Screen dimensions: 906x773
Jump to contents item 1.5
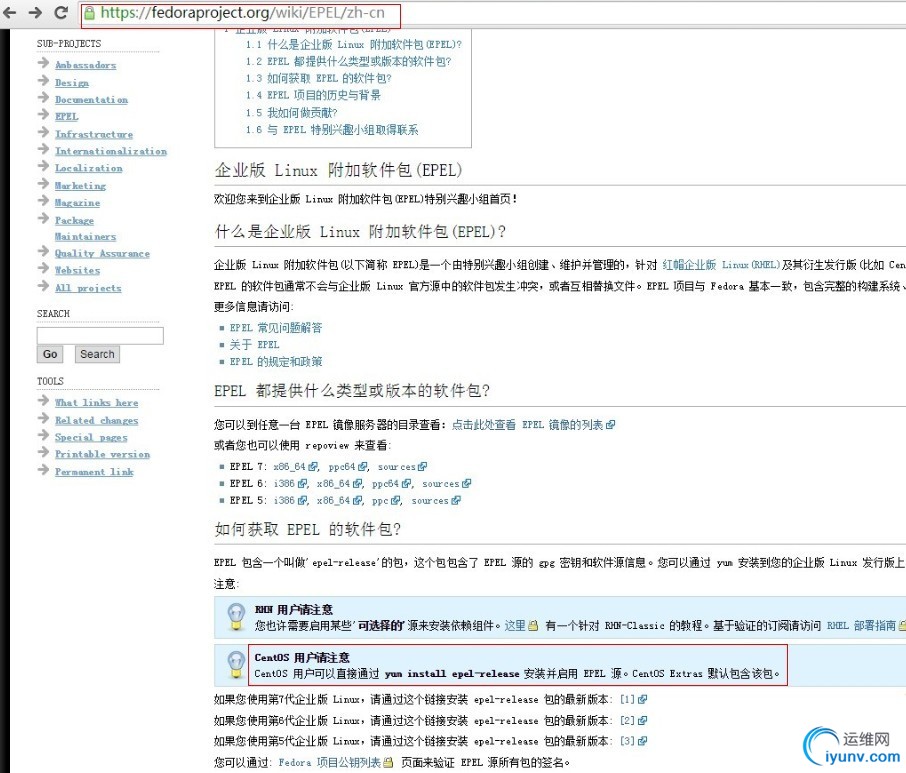(291, 113)
